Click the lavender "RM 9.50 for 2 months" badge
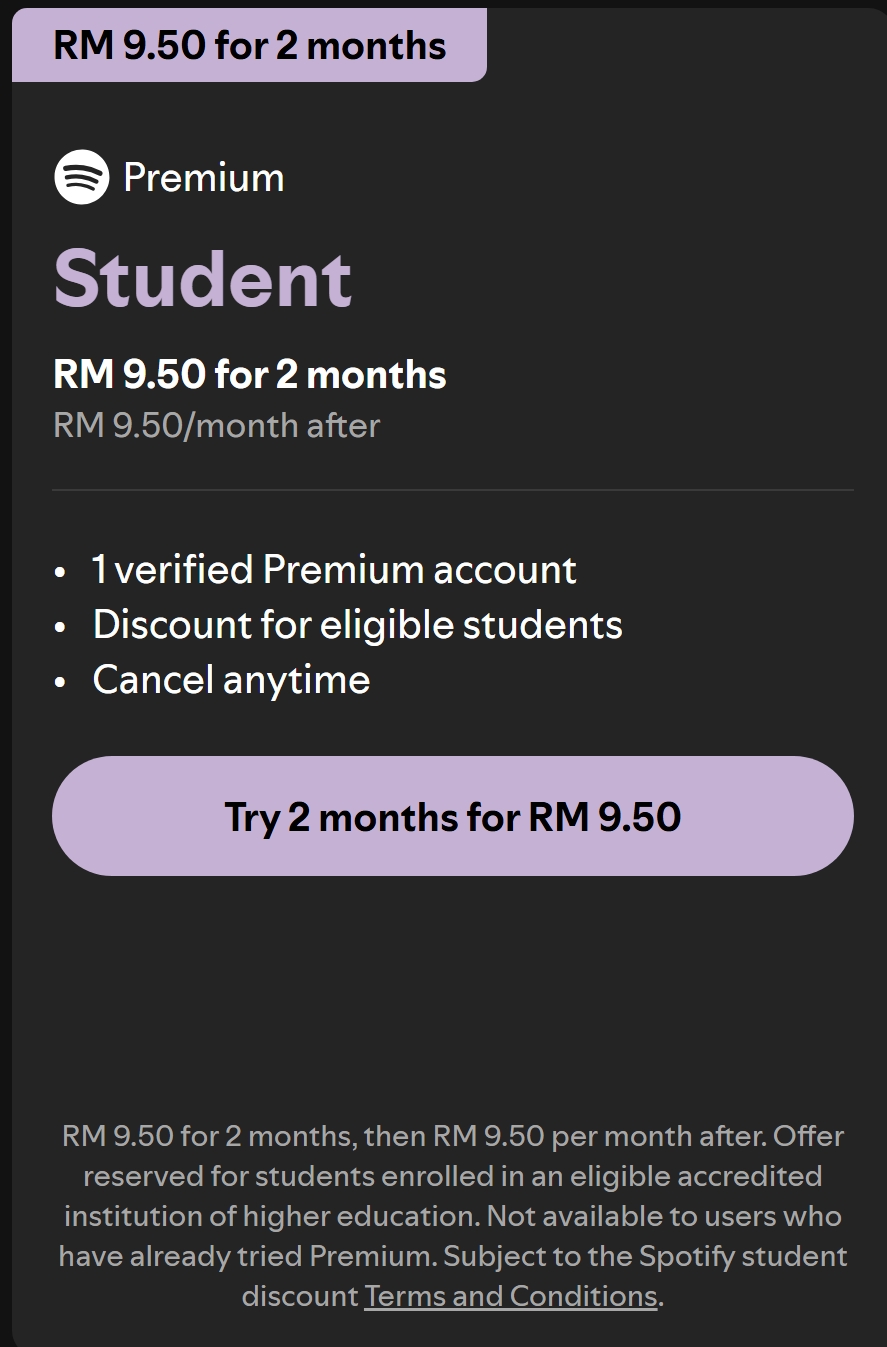 pos(249,46)
